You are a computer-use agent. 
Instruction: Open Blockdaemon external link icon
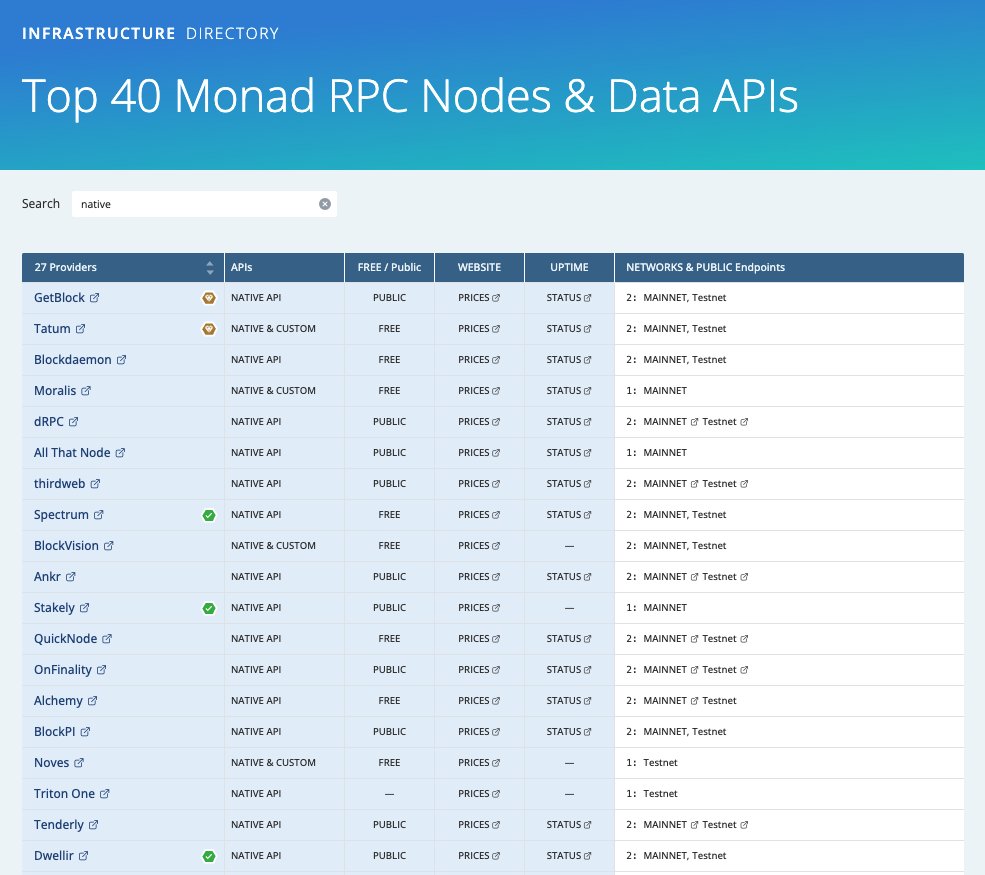[121, 360]
